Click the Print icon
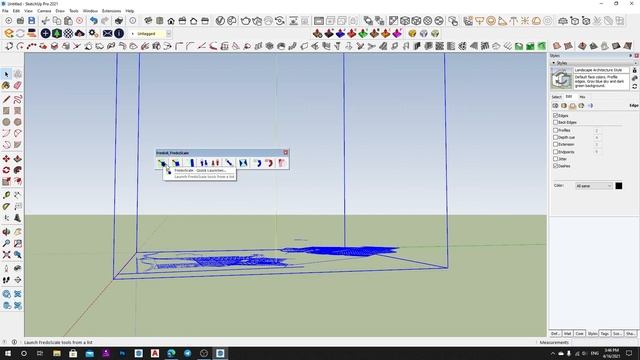Image resolution: width=640 pixels, height=360 pixels. click(x=118, y=20)
